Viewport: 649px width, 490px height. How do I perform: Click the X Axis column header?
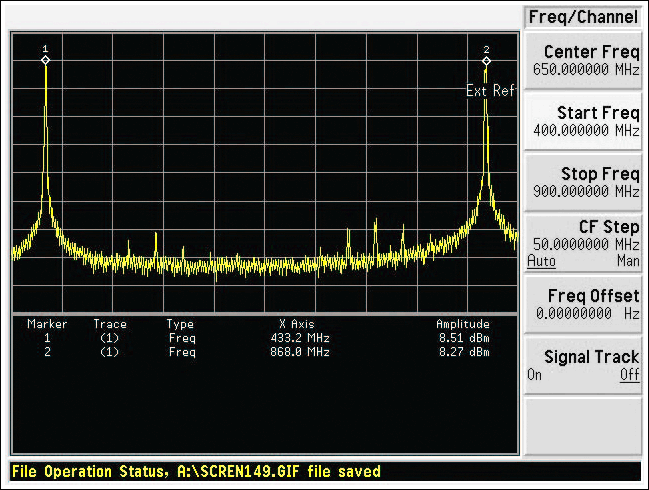[297, 324]
